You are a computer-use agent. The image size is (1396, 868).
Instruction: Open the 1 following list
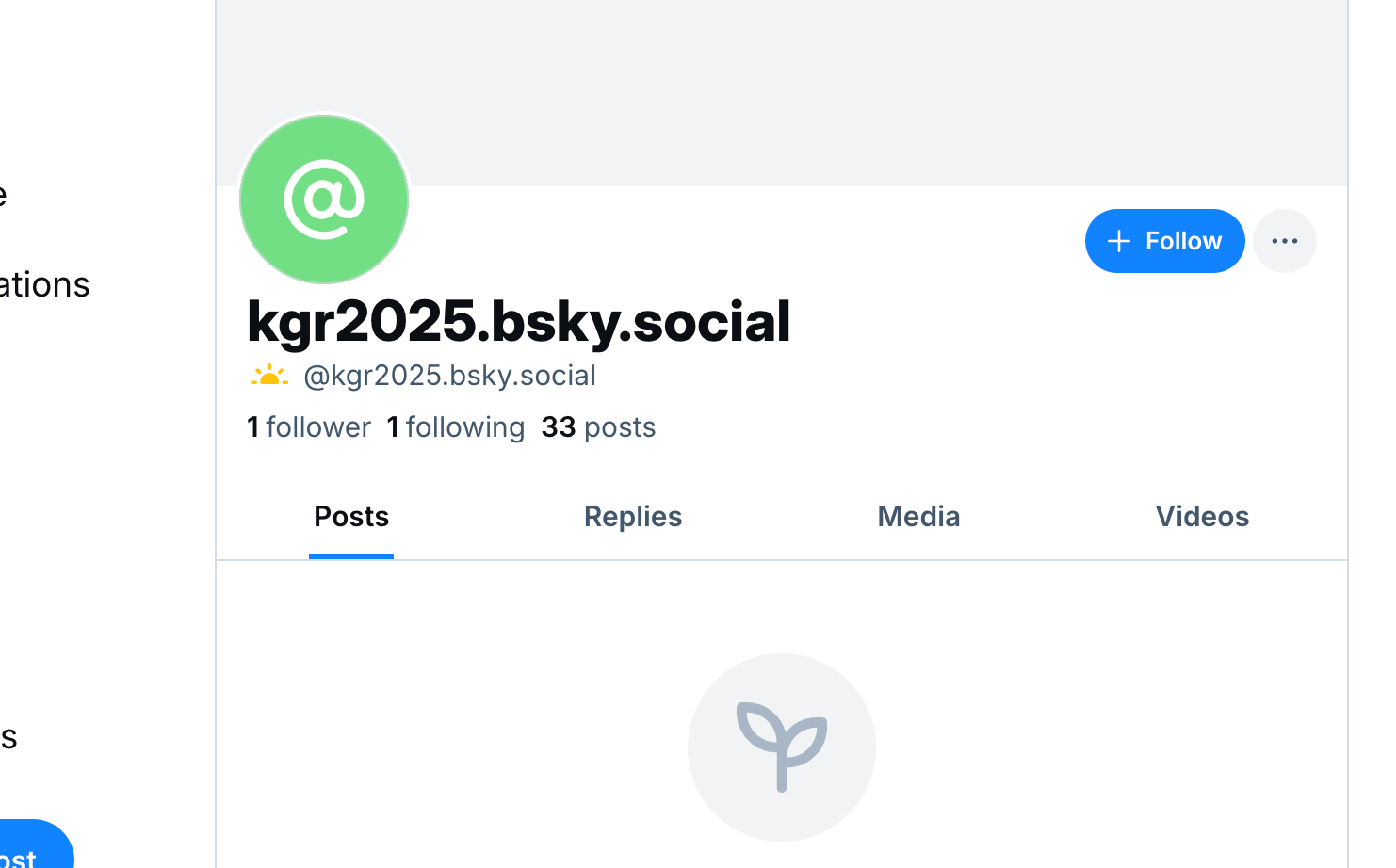(456, 427)
